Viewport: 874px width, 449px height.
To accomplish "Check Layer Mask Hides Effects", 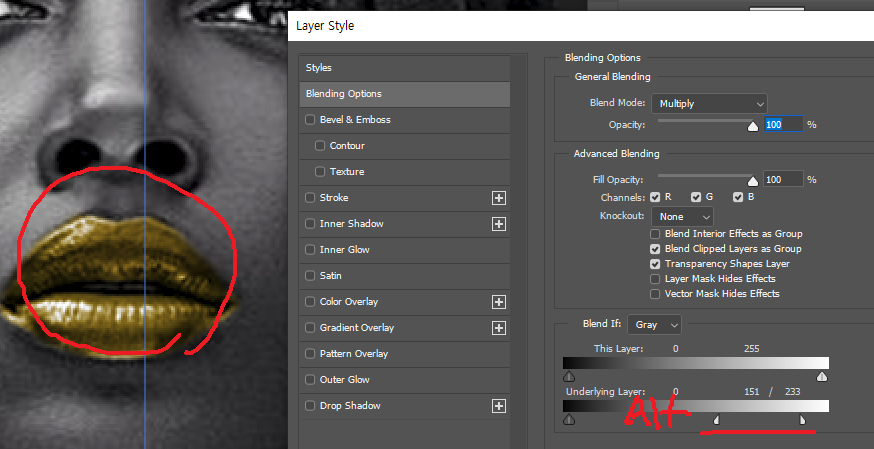I will [655, 279].
